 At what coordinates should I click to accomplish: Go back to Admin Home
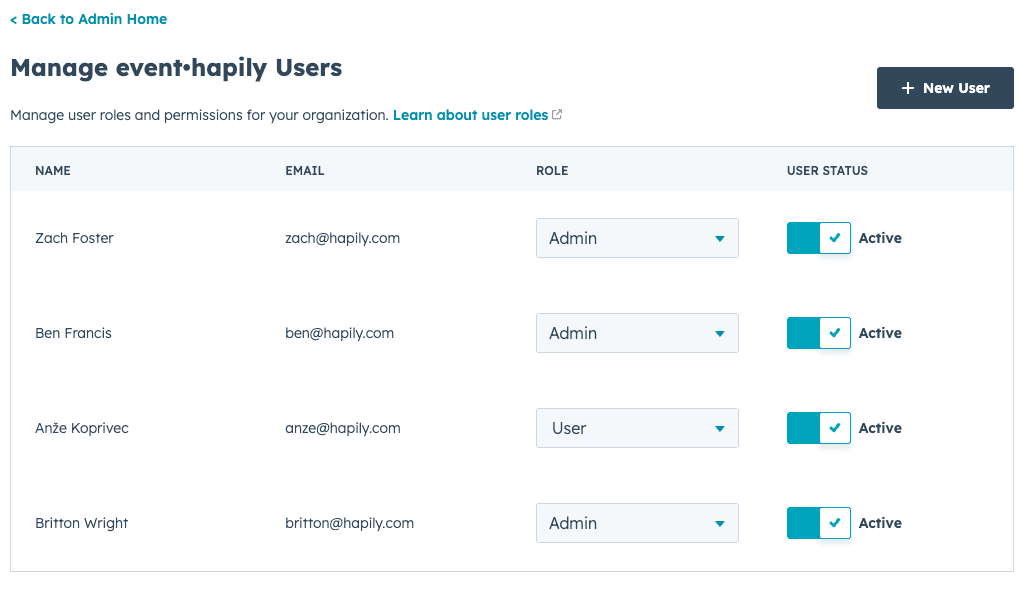click(x=88, y=19)
